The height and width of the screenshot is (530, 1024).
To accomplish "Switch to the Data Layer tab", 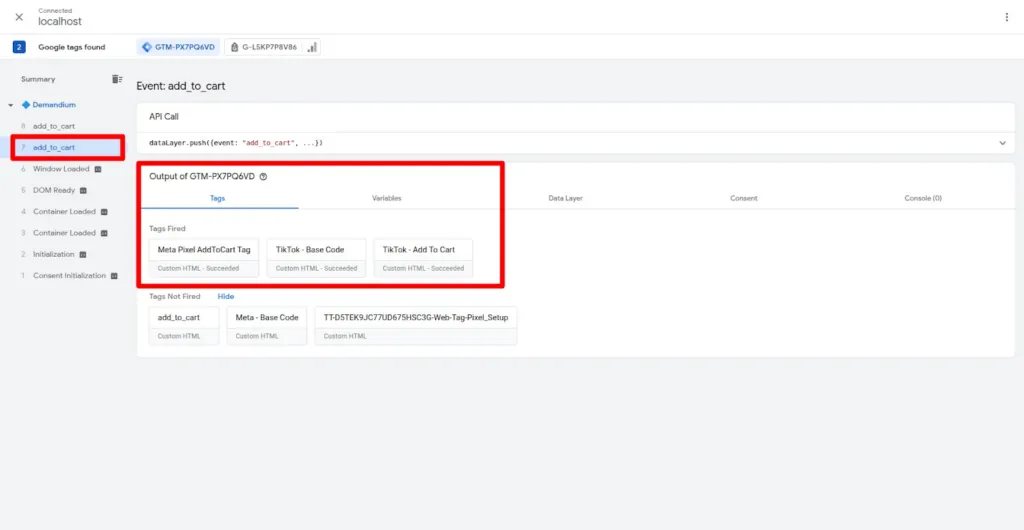I will pyautogui.click(x=566, y=198).
